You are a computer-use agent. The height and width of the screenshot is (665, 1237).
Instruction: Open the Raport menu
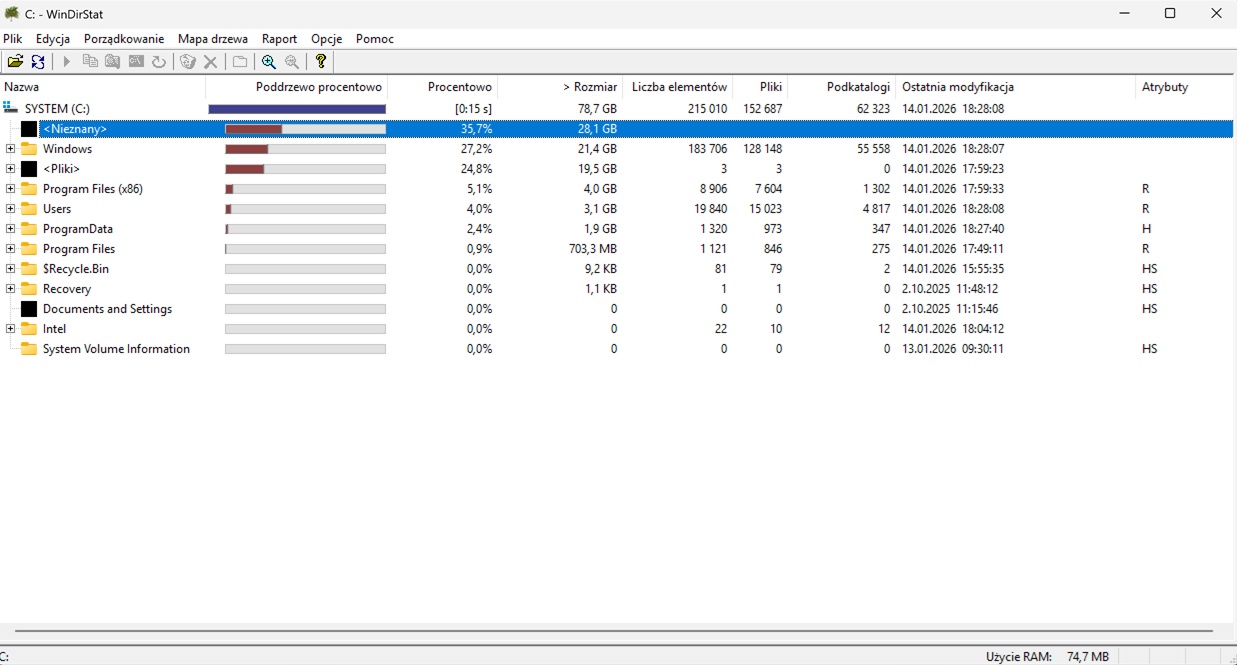(280, 39)
